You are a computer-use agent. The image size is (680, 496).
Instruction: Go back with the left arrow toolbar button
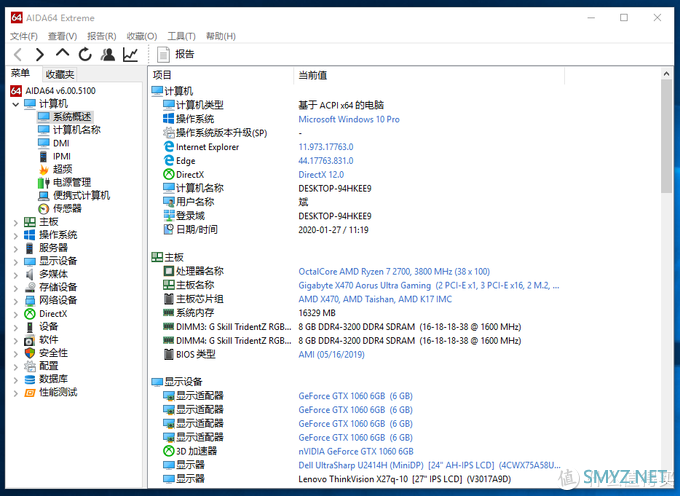pyautogui.click(x=18, y=54)
